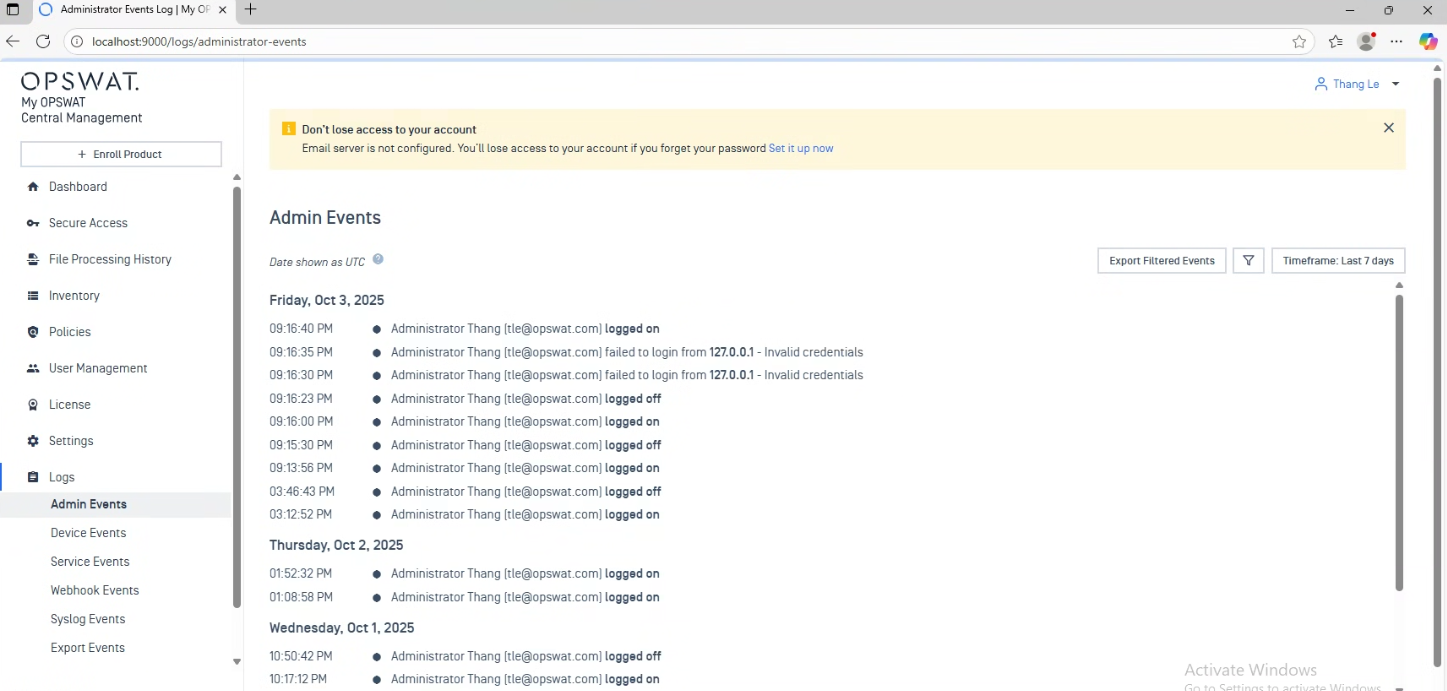Click the Policies shield icon

[33, 332]
